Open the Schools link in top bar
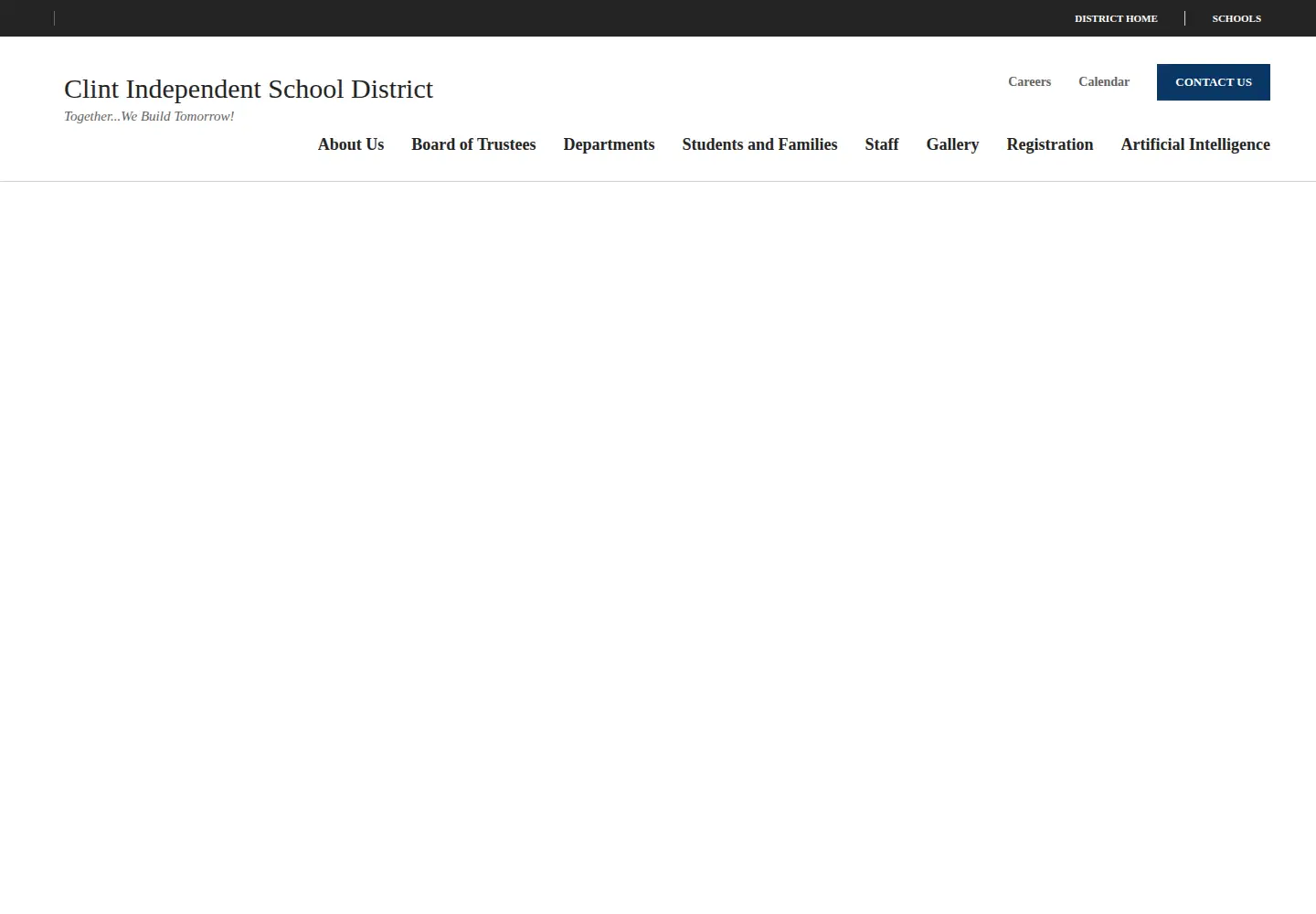 tap(1236, 18)
